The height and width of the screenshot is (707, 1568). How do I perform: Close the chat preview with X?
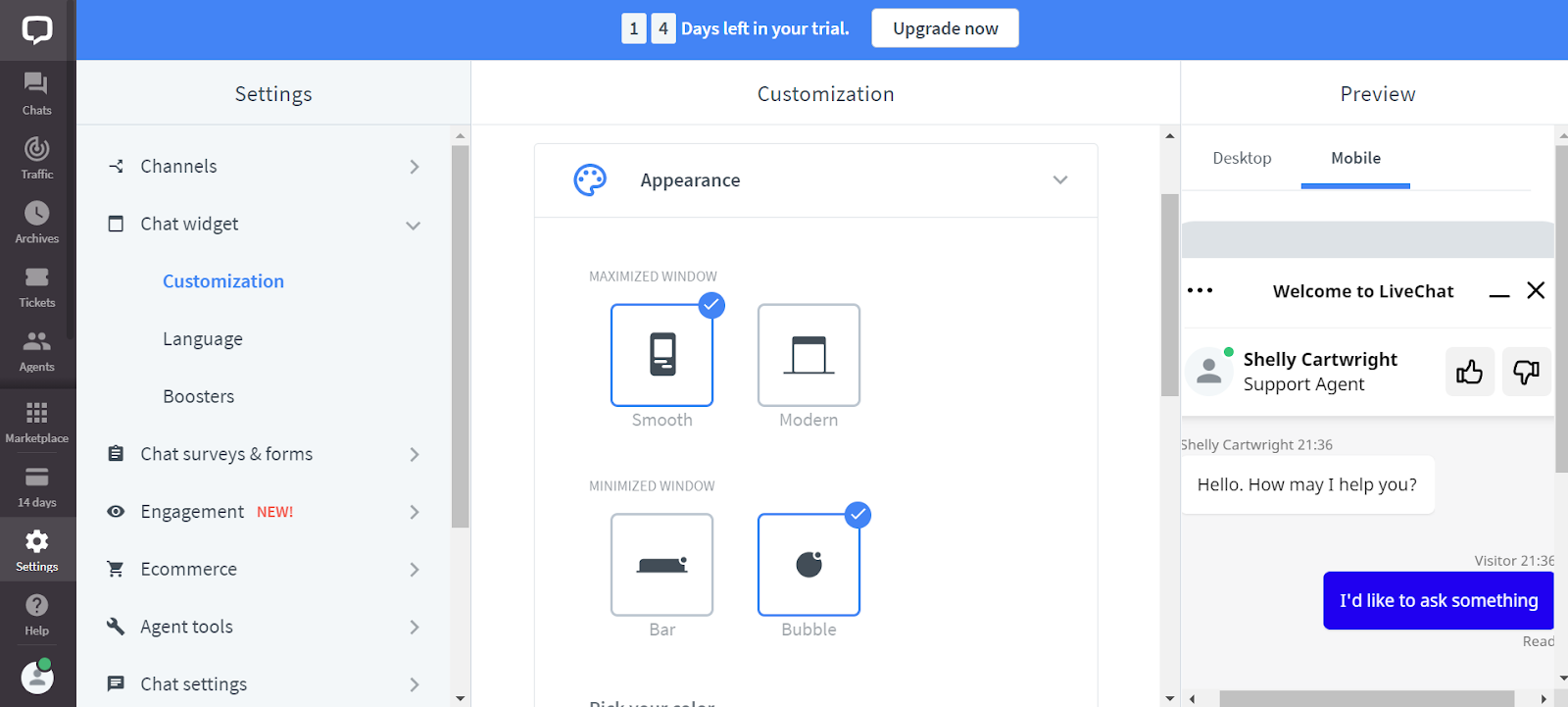(x=1536, y=290)
